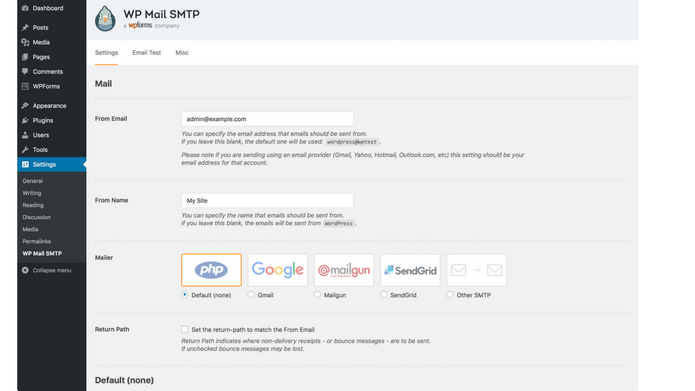Click the Appearance paintbrush icon

[x=25, y=106]
